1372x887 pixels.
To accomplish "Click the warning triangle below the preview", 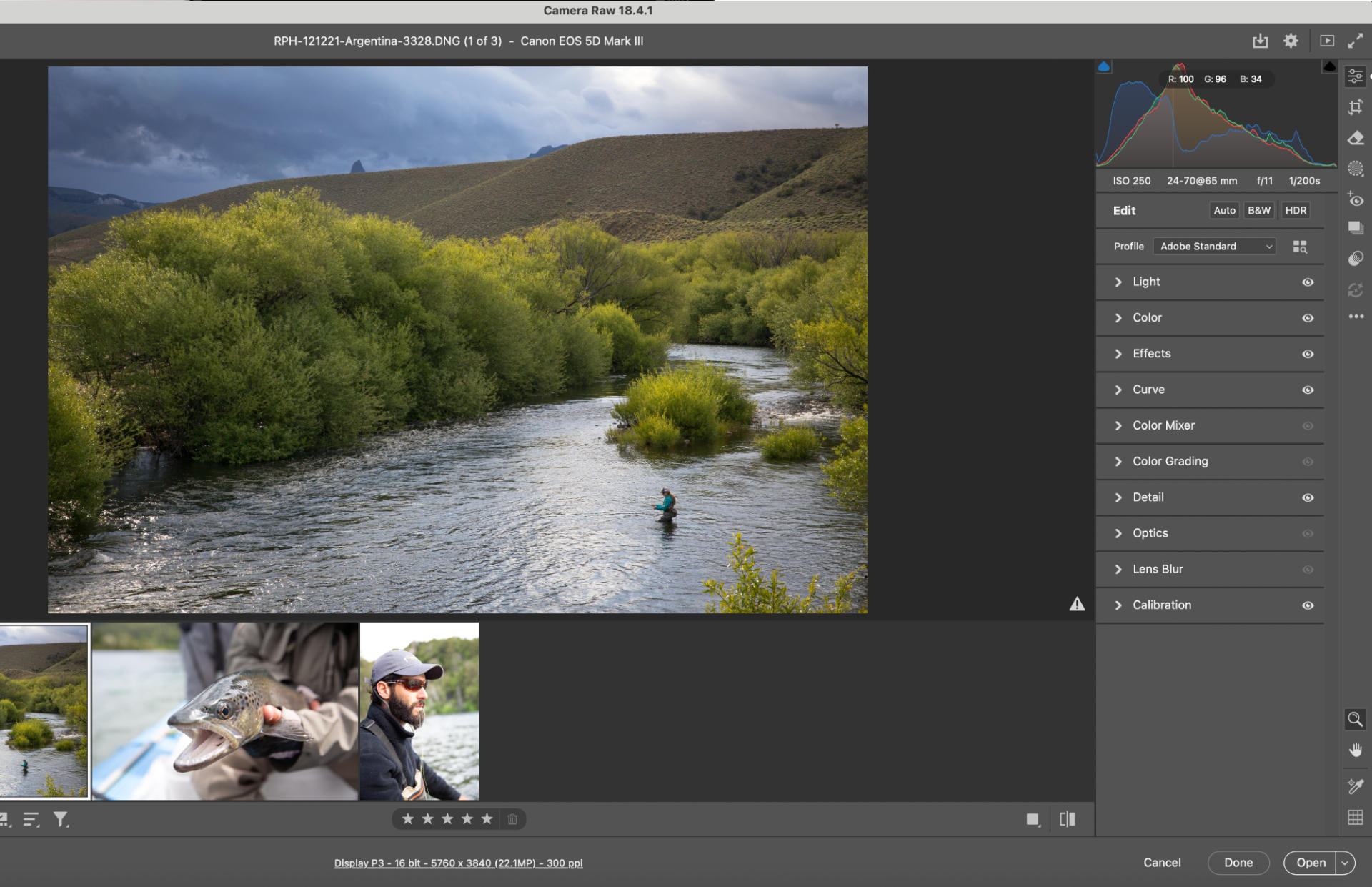I will coord(1077,605).
